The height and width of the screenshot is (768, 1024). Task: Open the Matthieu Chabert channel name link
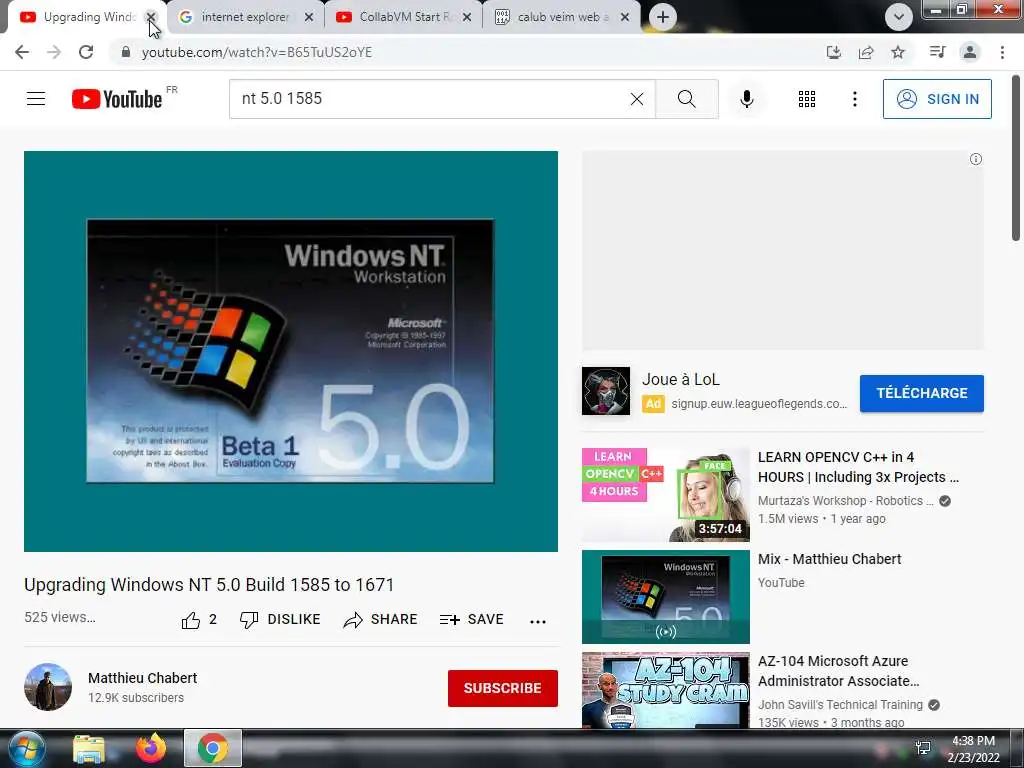coord(142,678)
